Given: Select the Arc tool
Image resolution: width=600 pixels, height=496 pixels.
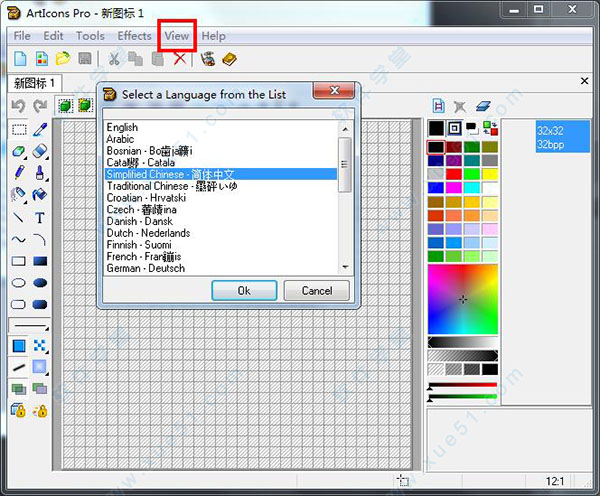Looking at the screenshot, I should [40, 240].
